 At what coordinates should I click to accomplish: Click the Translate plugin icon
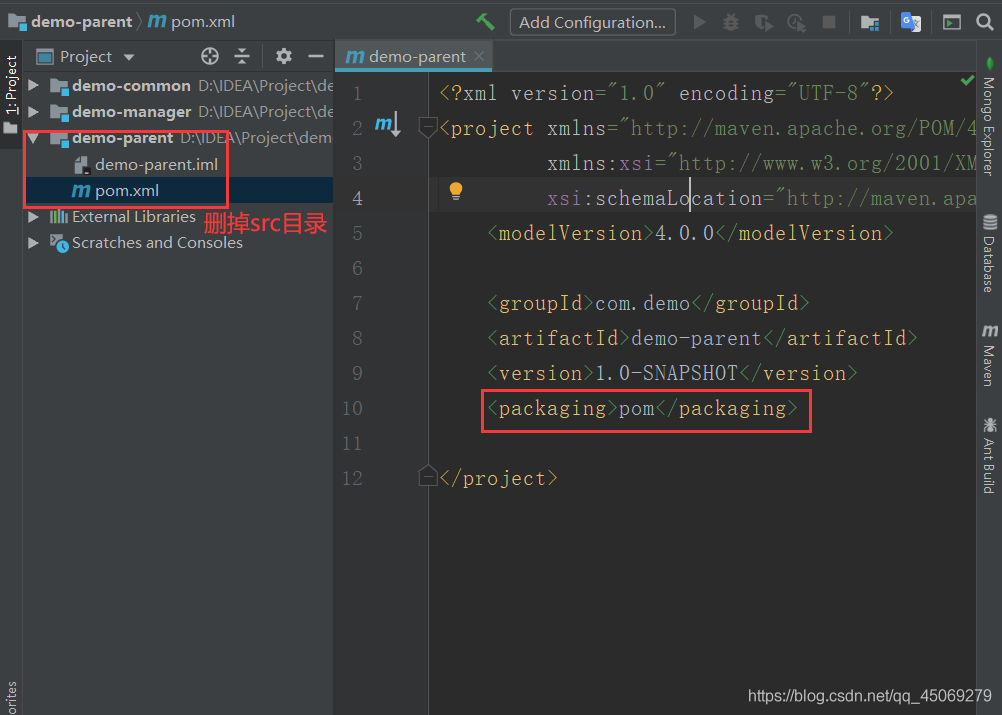(x=910, y=22)
